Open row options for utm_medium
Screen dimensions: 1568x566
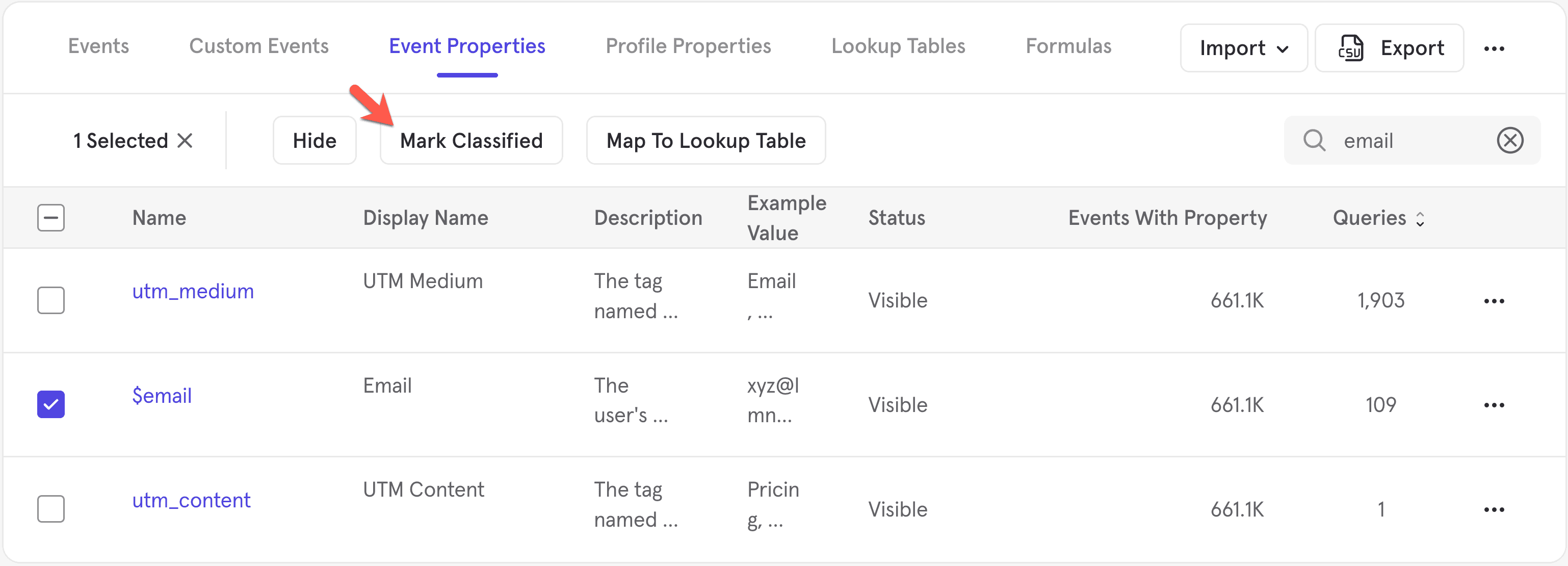pos(1494,301)
